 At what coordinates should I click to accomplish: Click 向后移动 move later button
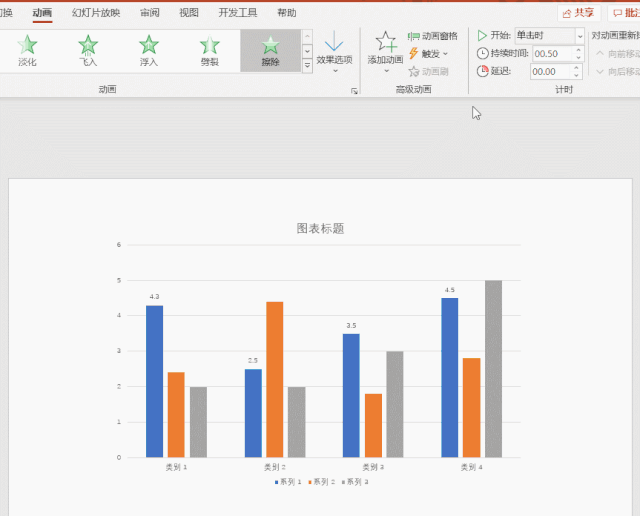click(618, 71)
